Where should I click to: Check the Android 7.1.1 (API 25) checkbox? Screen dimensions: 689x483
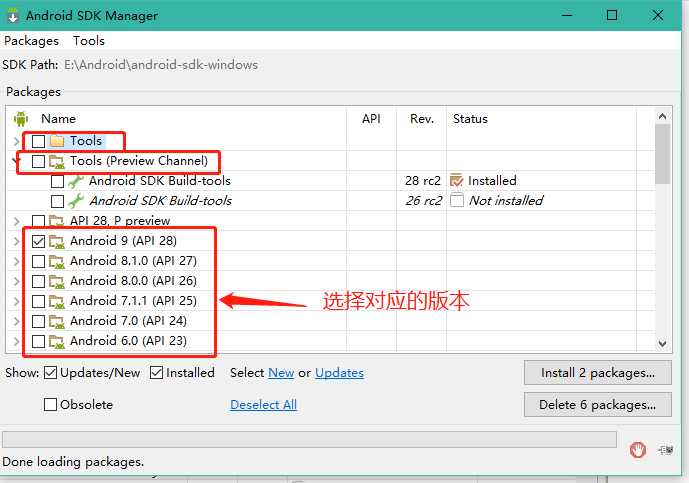click(38, 301)
